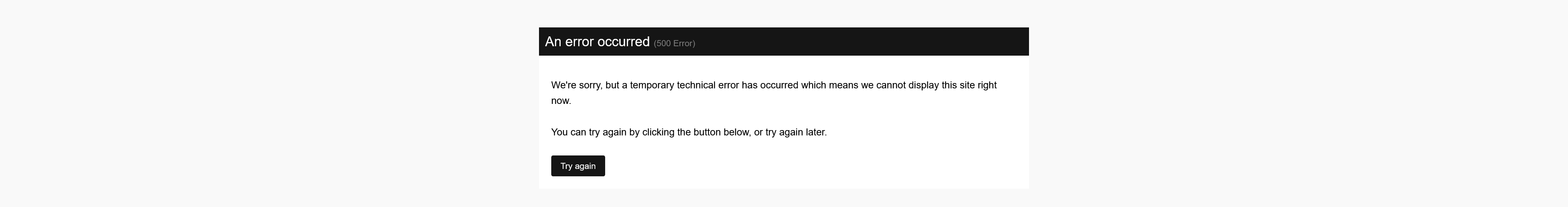Click the black header bar's empty area
Screen dimensions: 1568x207
pyautogui.click(x=864, y=41)
